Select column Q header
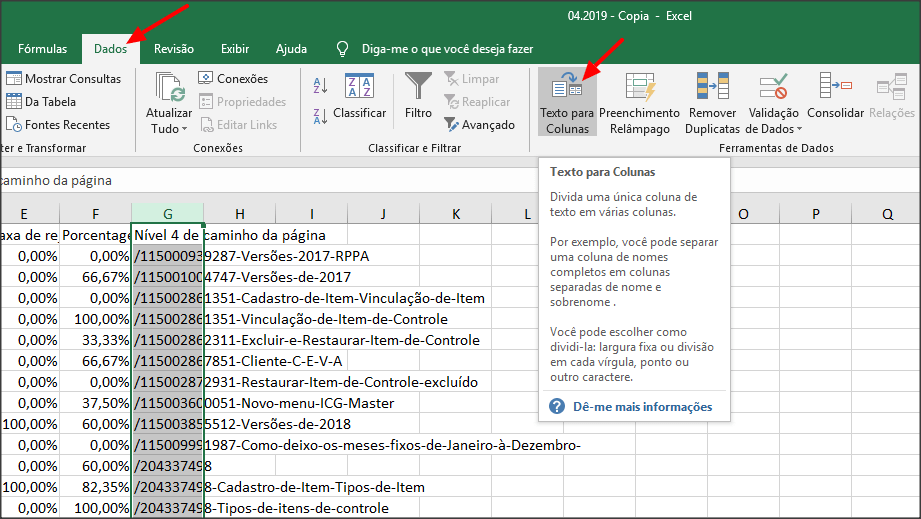Image resolution: width=921 pixels, height=519 pixels. pos(887,214)
